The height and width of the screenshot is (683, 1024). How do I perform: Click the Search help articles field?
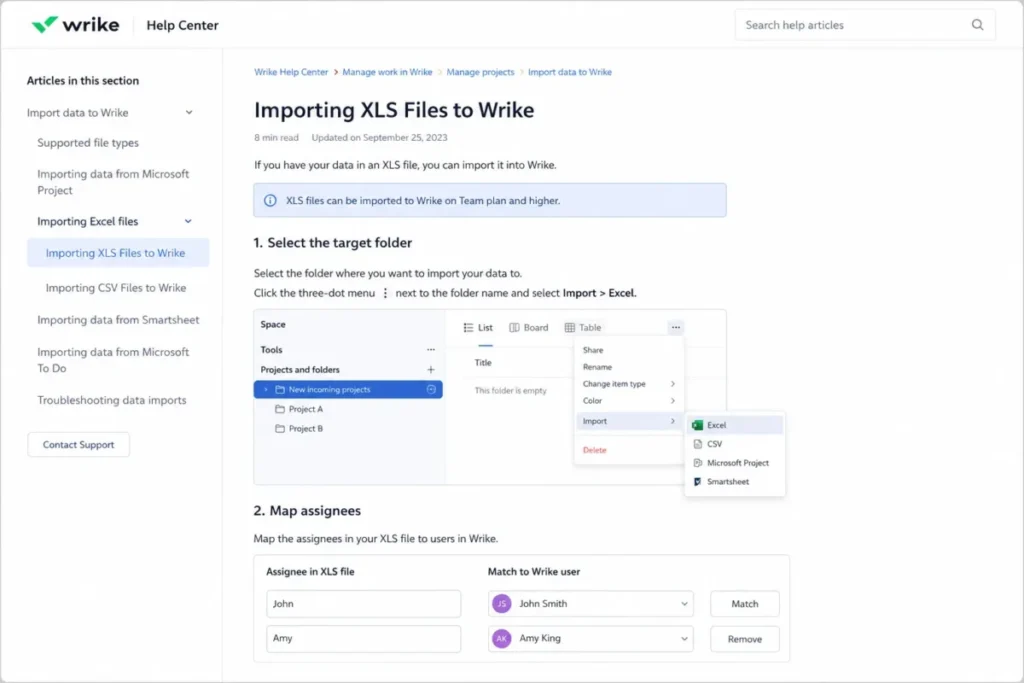[865, 25]
